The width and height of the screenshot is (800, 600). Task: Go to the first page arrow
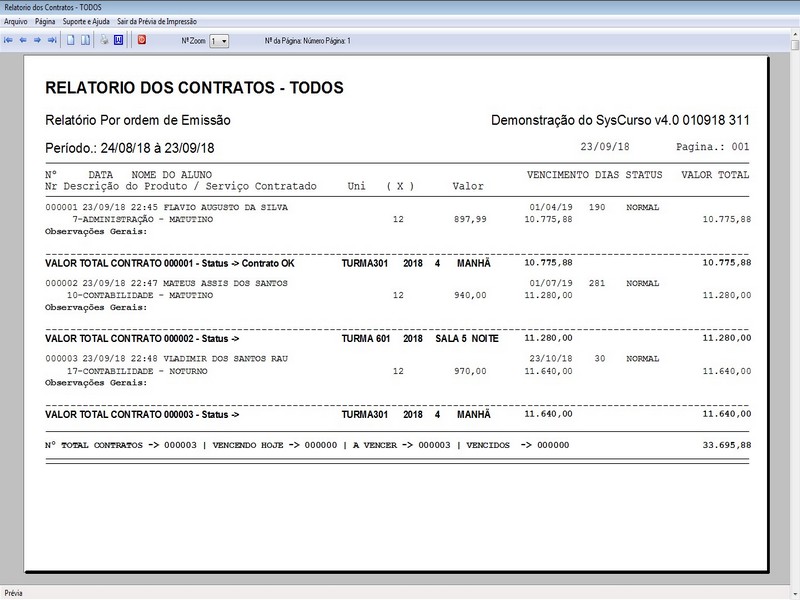(x=8, y=40)
